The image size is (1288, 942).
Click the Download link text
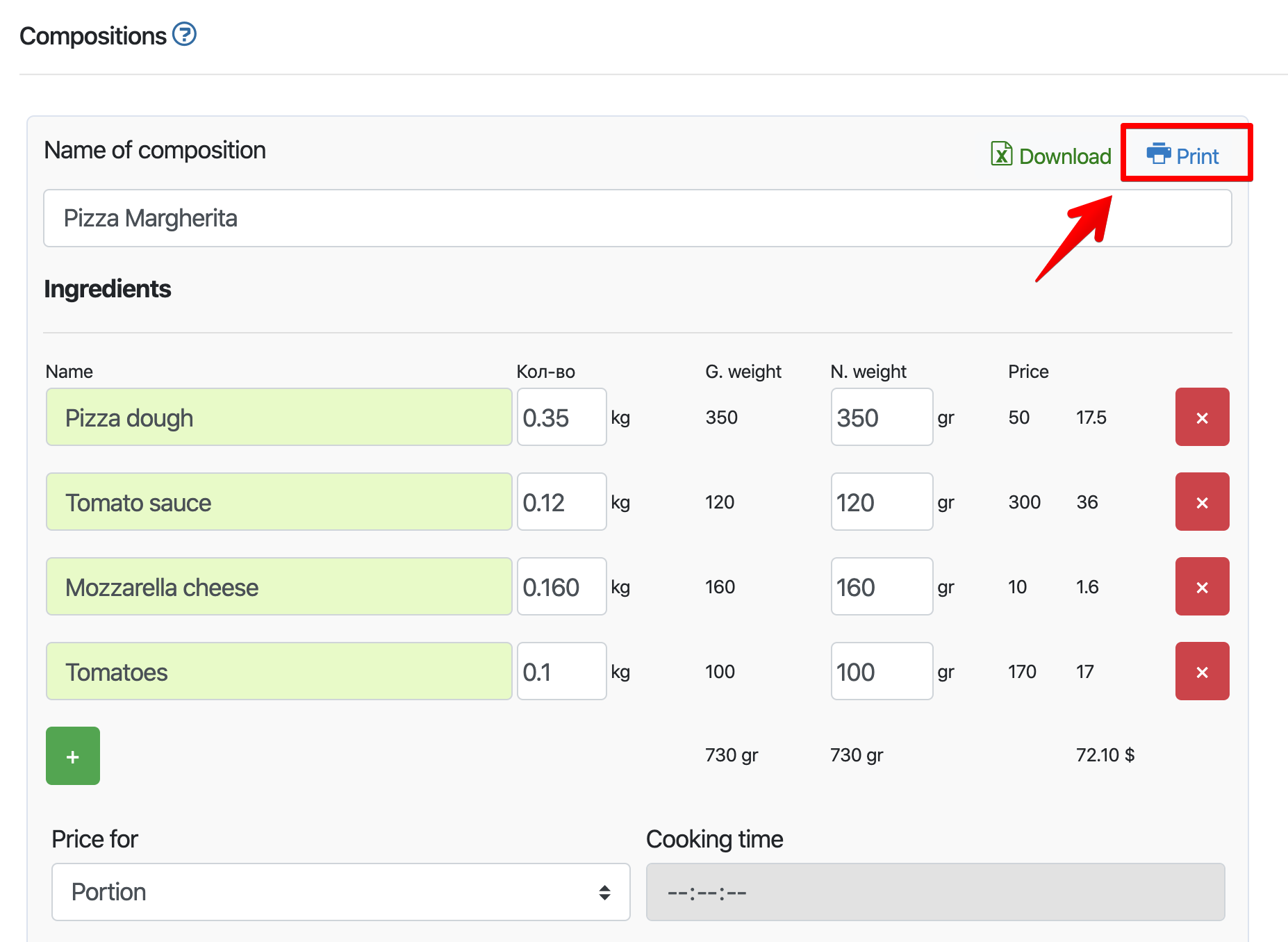(x=1064, y=156)
